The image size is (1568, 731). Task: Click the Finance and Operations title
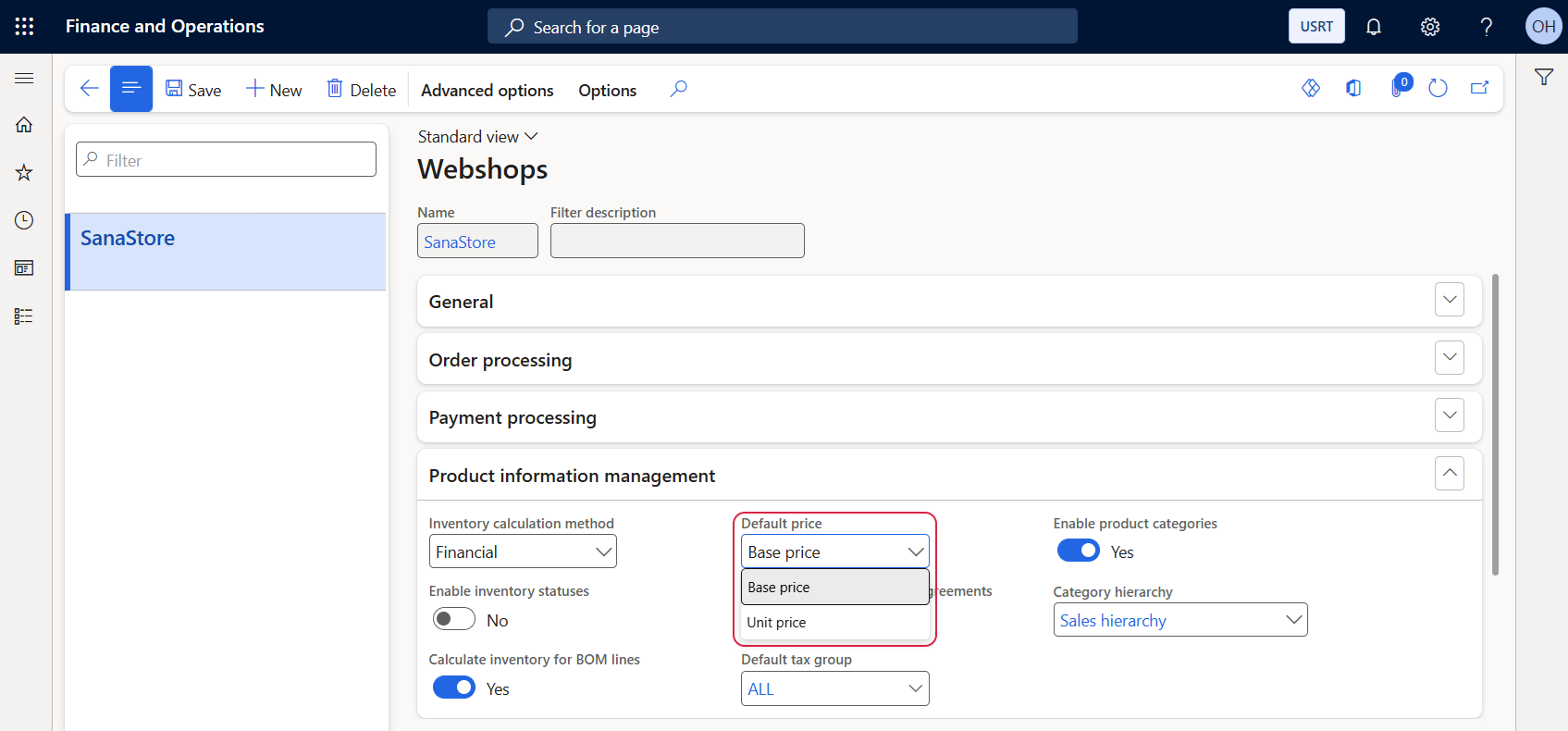(165, 27)
